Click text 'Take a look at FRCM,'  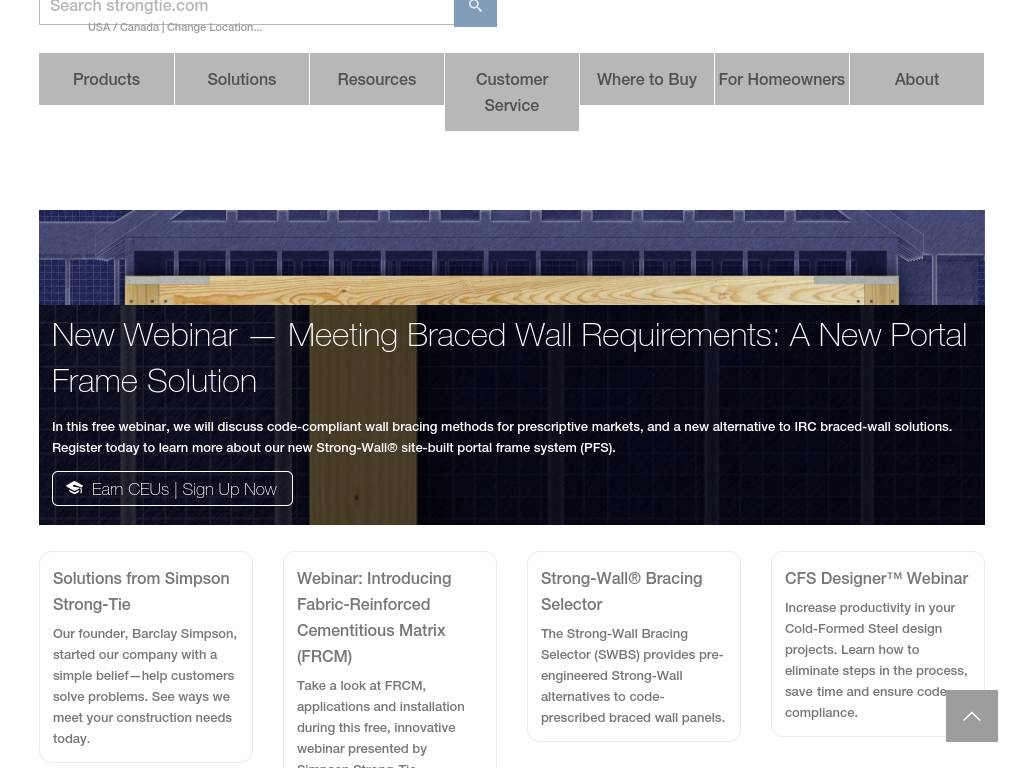pos(361,686)
